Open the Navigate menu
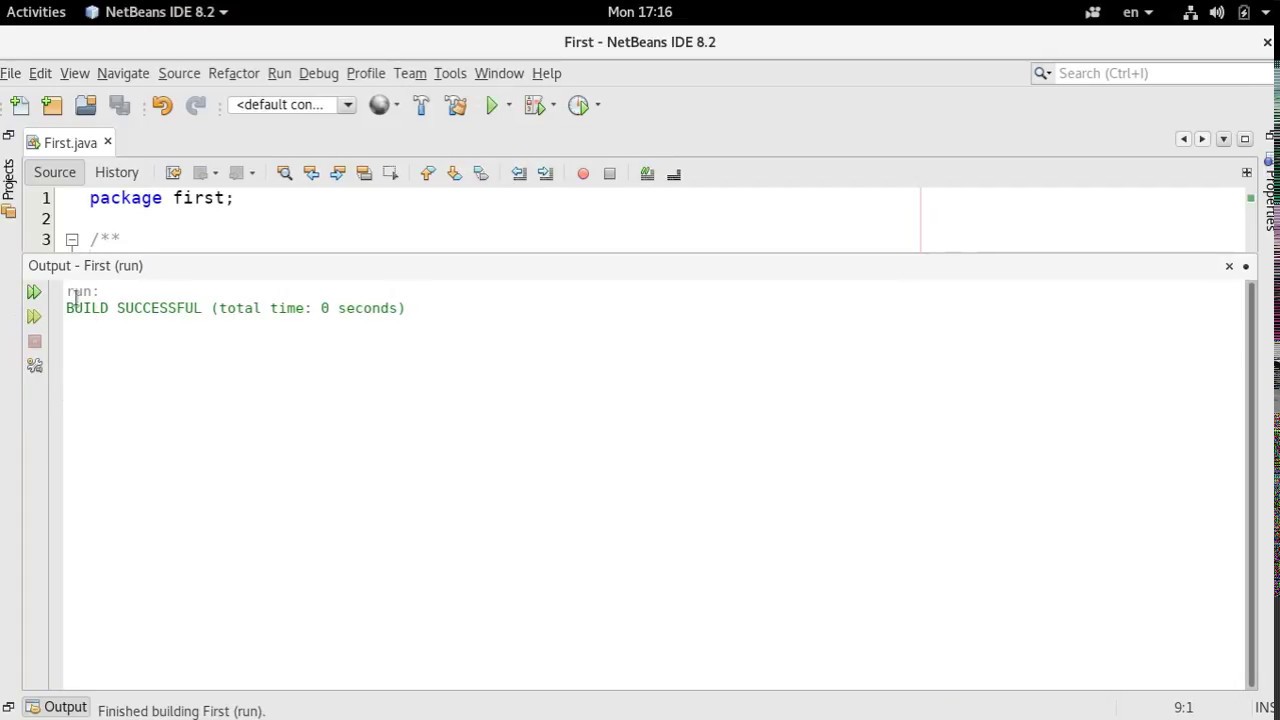The image size is (1280, 720). click(123, 73)
